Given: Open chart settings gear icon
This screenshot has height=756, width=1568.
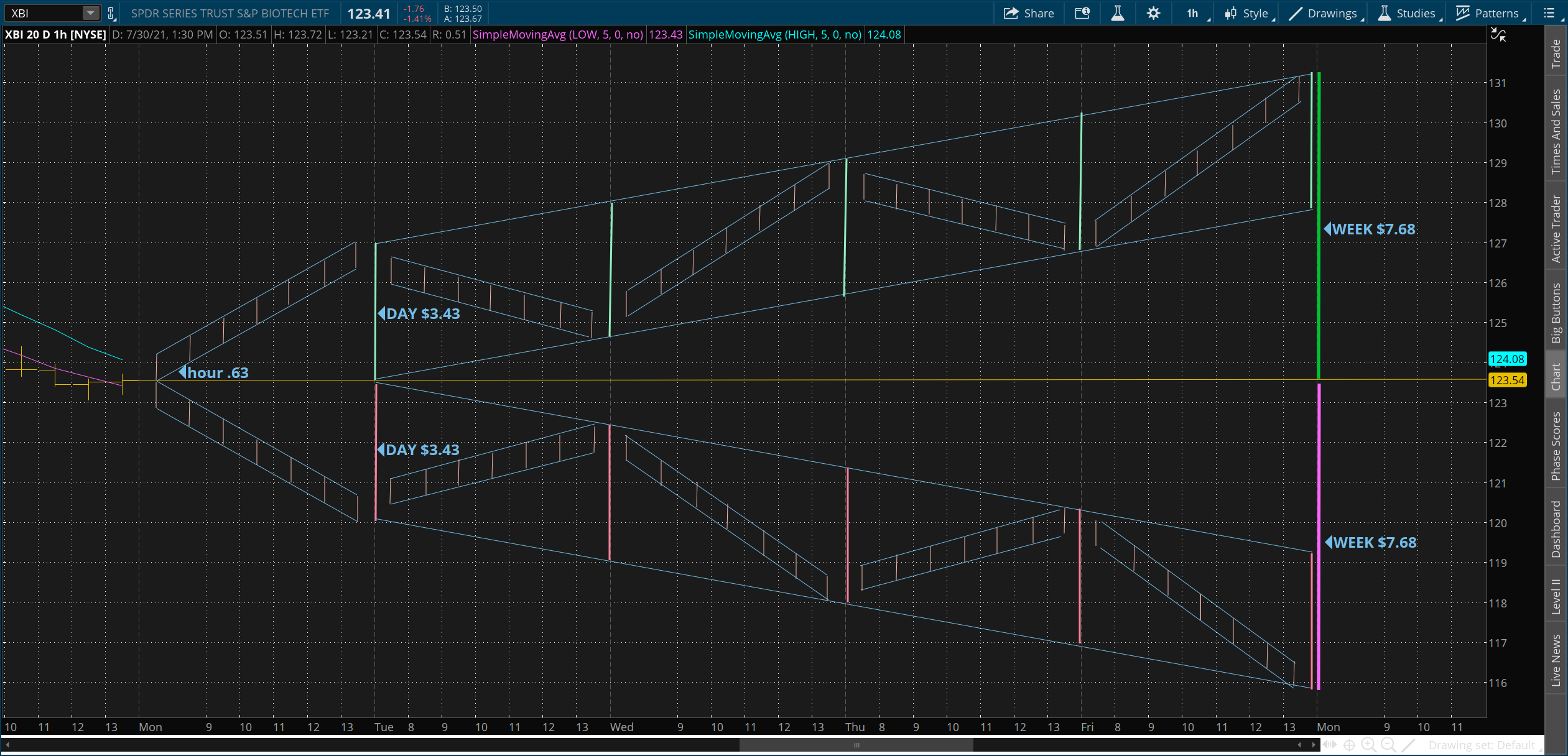Looking at the screenshot, I should coord(1153,13).
